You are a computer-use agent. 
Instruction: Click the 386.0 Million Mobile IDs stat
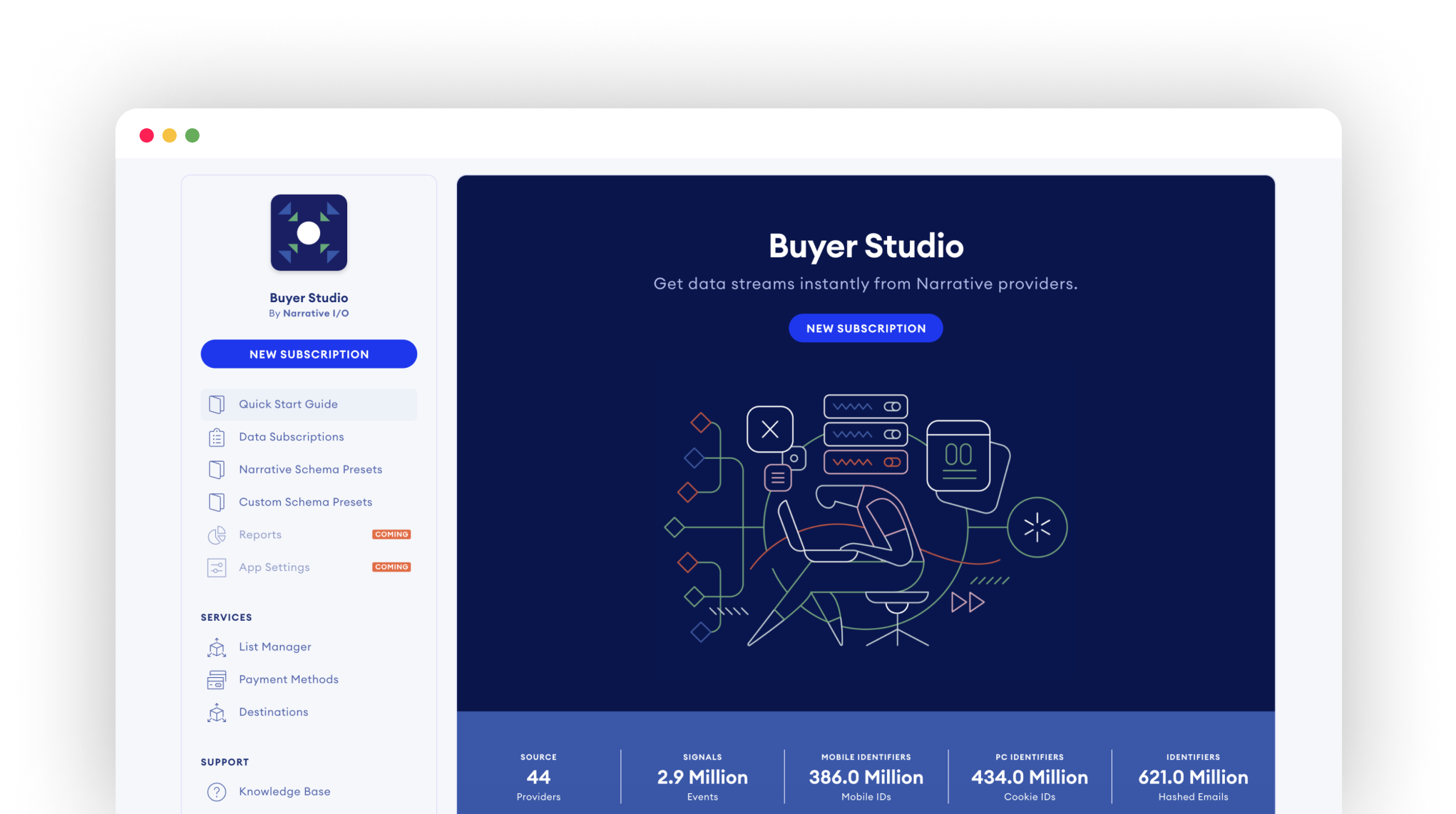click(x=866, y=777)
